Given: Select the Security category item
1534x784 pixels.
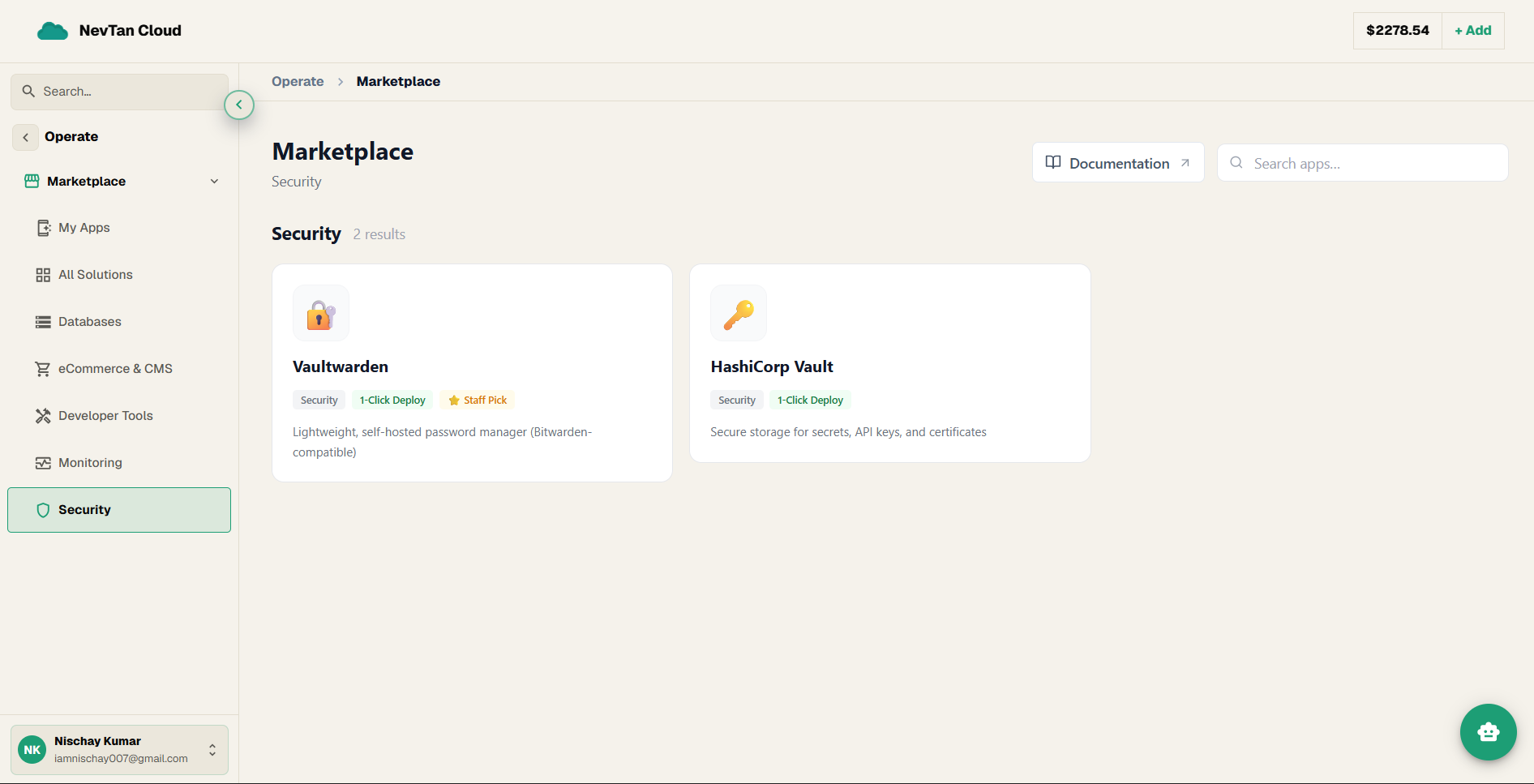Looking at the screenshot, I should (x=119, y=510).
